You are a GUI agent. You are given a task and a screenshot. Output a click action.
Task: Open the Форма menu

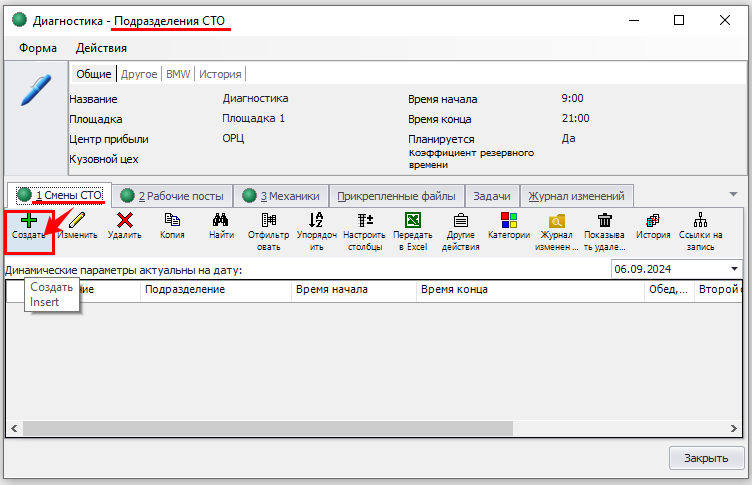click(38, 48)
